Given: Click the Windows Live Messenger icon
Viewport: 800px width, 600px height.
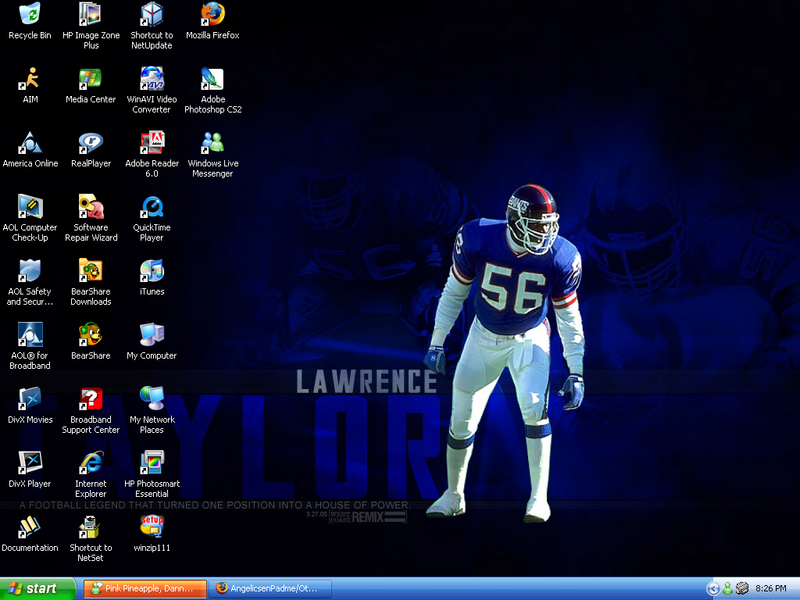Looking at the screenshot, I should click(212, 143).
